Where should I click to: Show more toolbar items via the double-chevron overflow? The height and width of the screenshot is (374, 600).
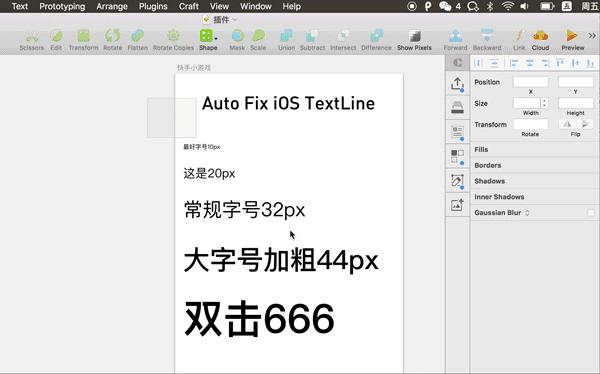coord(592,36)
